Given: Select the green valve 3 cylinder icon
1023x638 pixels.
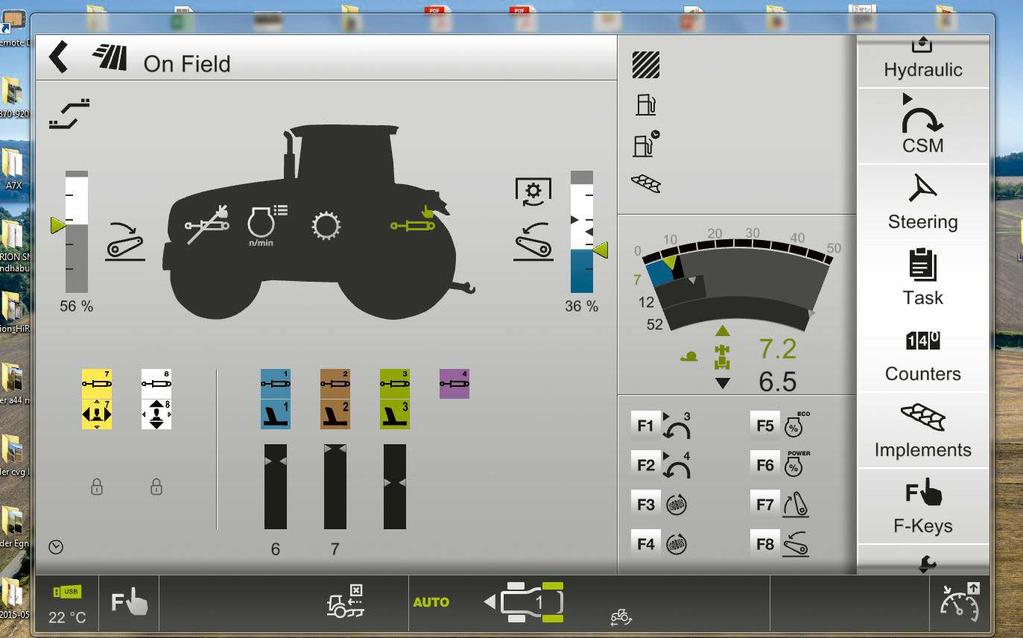Looking at the screenshot, I should pos(395,384).
